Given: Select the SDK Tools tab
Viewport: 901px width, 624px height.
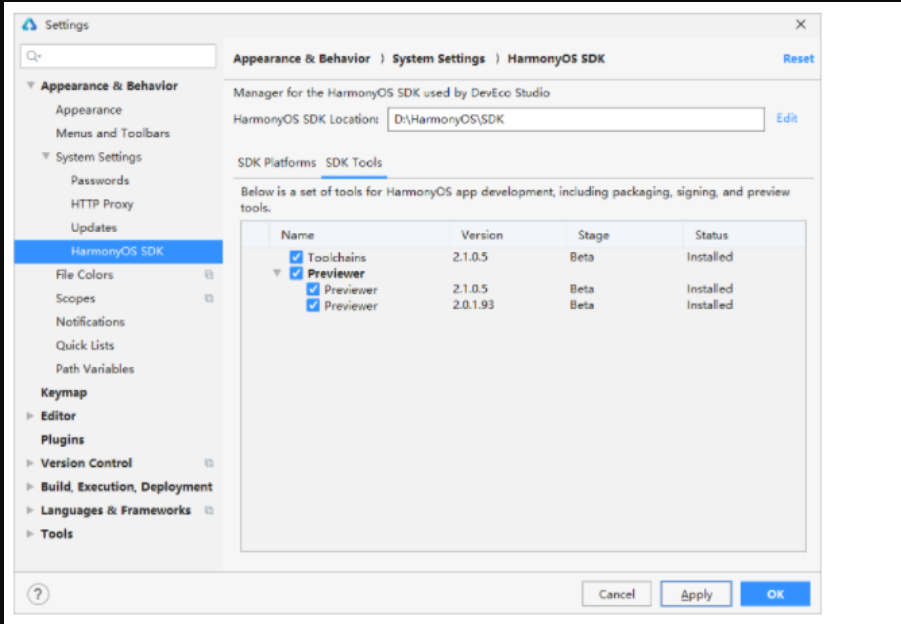Looking at the screenshot, I should click(x=354, y=163).
